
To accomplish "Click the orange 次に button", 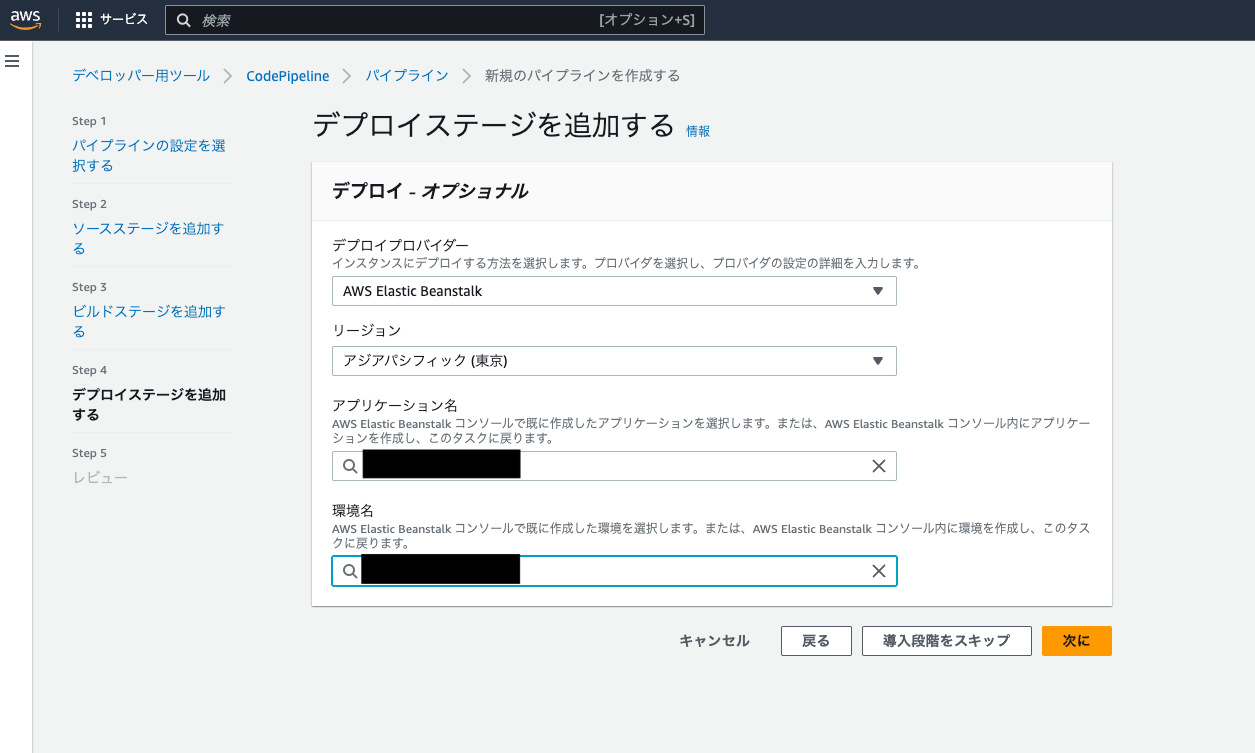I will (x=1076, y=641).
